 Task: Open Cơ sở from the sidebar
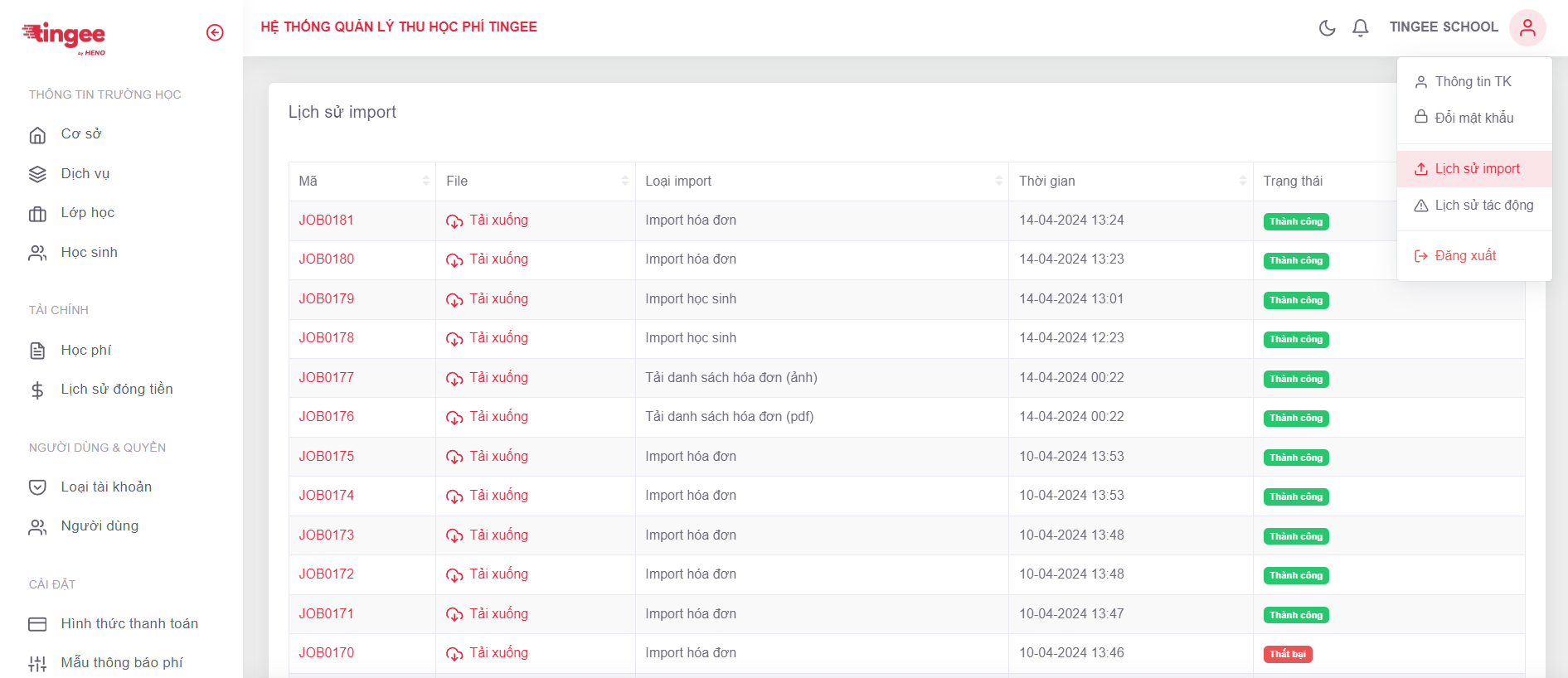(80, 134)
